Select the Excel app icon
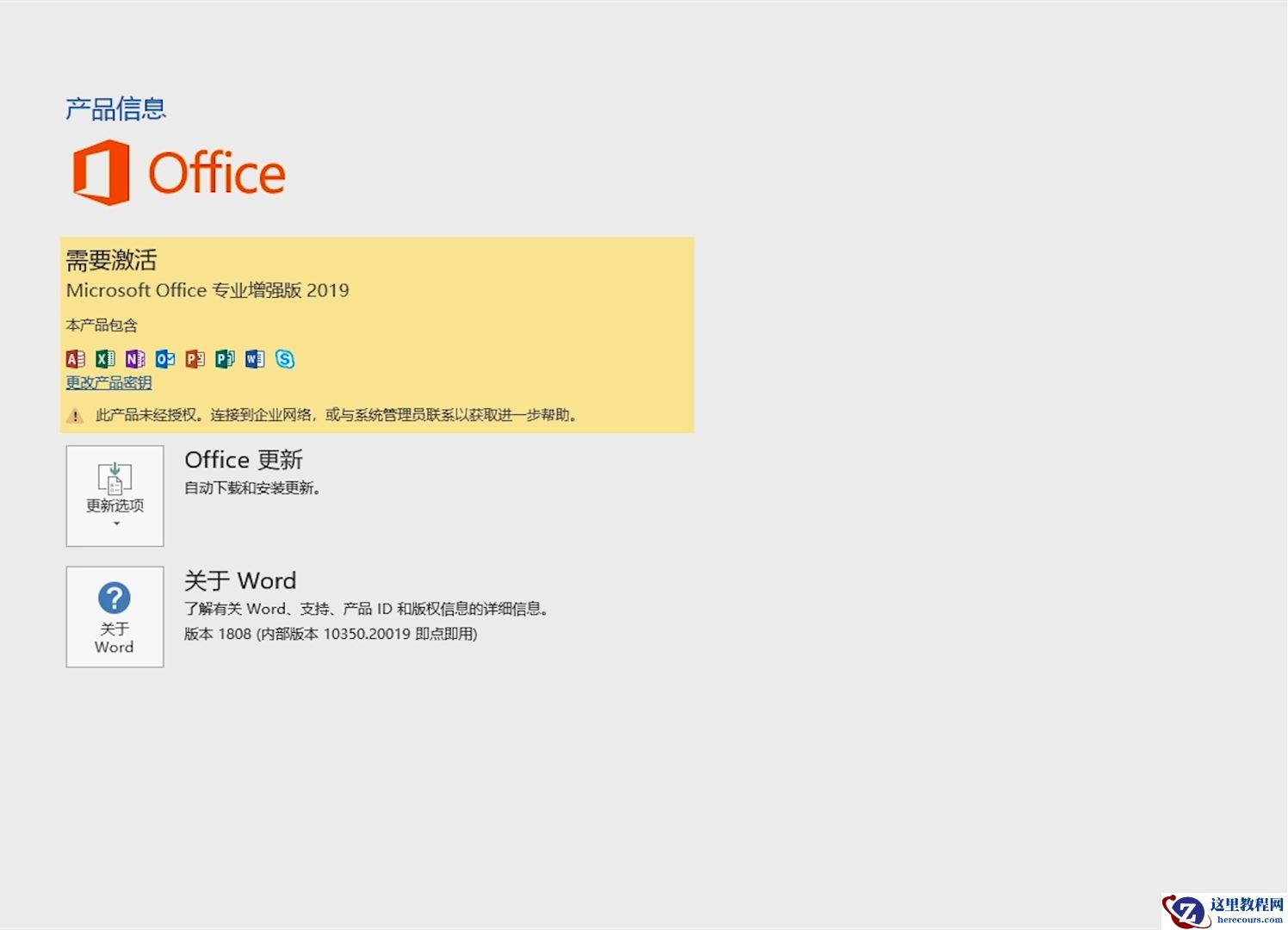Image resolution: width=1288 pixels, height=930 pixels. coord(106,359)
